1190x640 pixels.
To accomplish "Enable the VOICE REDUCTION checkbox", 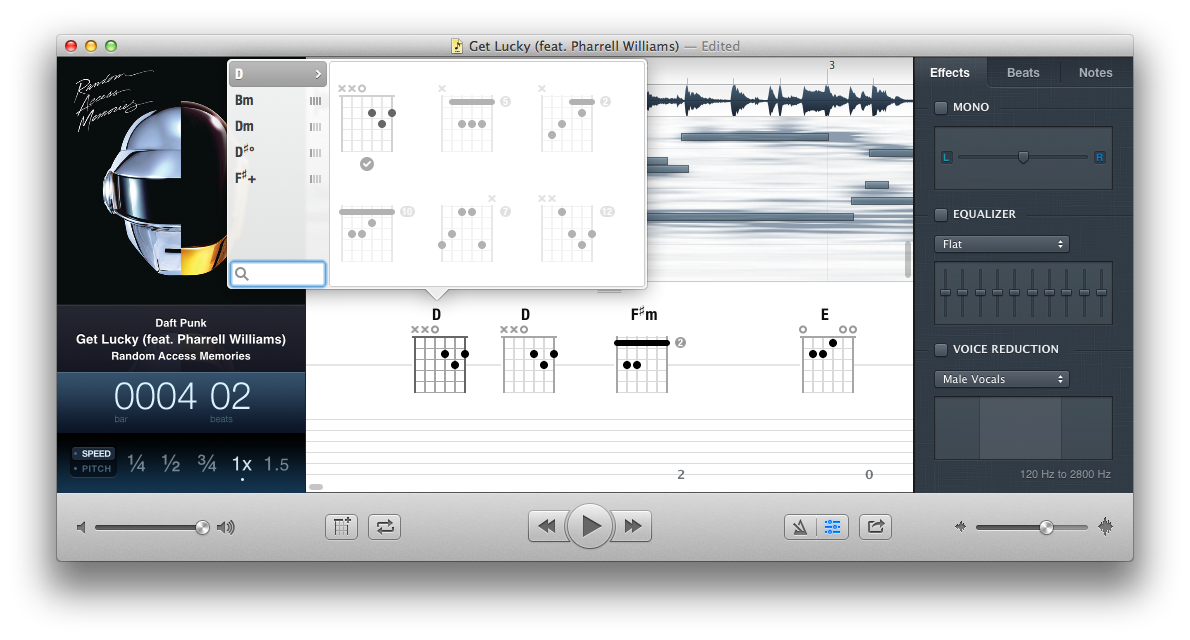I will (x=941, y=350).
